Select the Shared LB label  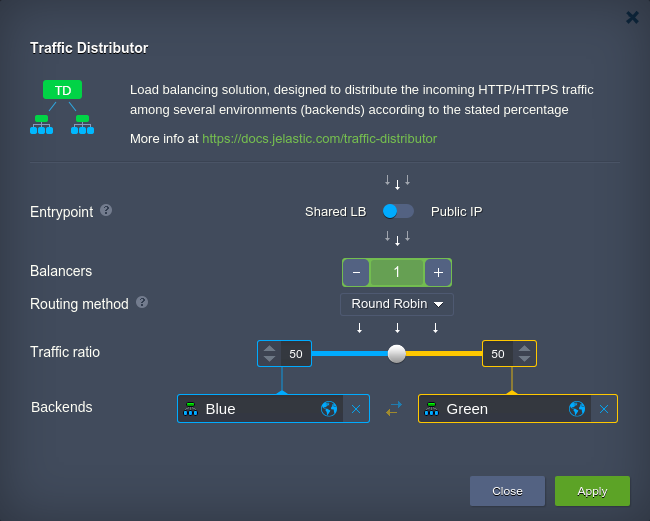point(335,212)
